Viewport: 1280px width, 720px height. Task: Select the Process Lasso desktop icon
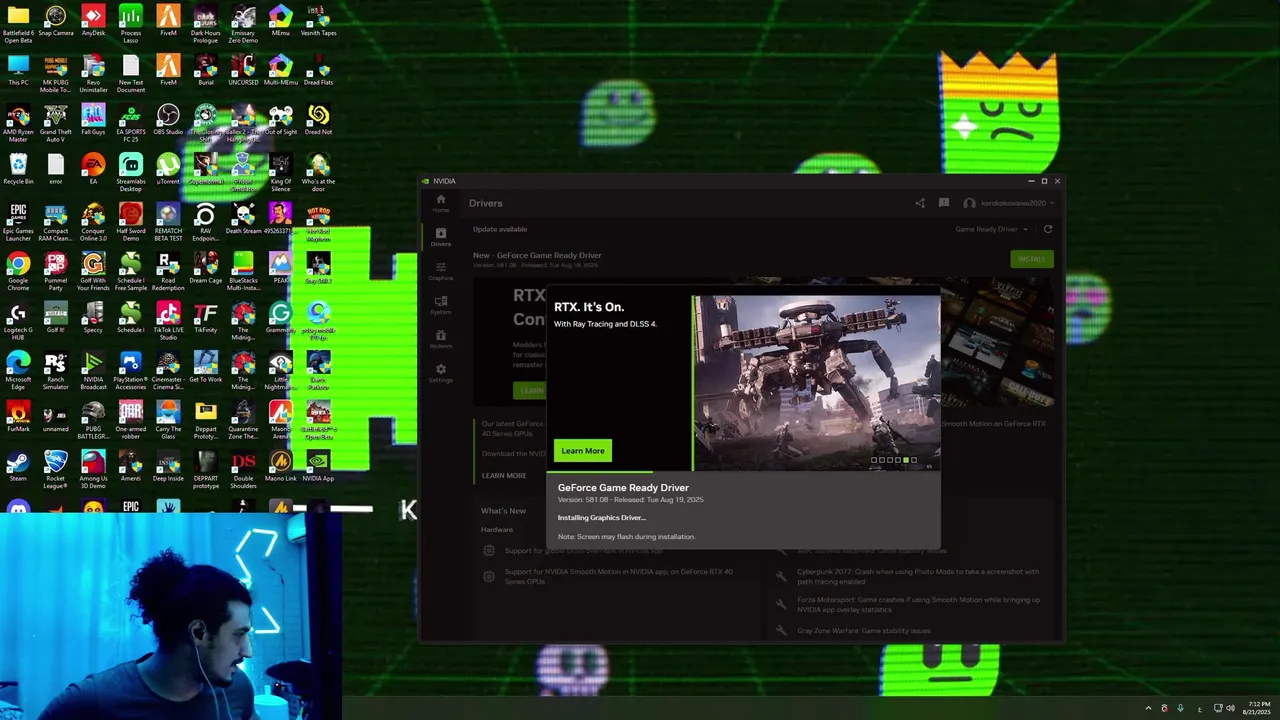pos(131,25)
